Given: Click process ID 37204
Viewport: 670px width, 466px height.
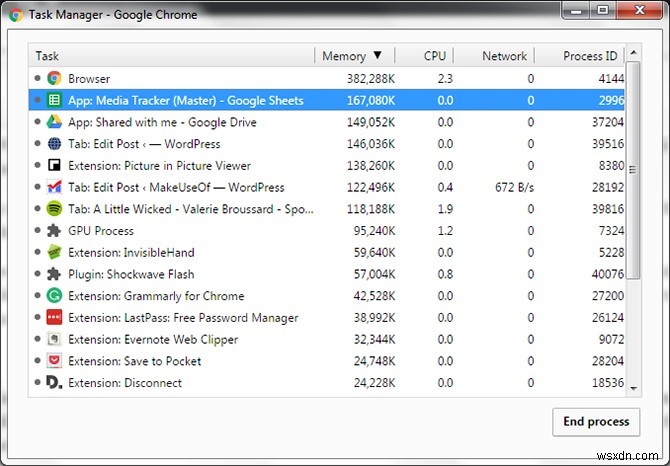Looking at the screenshot, I should click(608, 122).
